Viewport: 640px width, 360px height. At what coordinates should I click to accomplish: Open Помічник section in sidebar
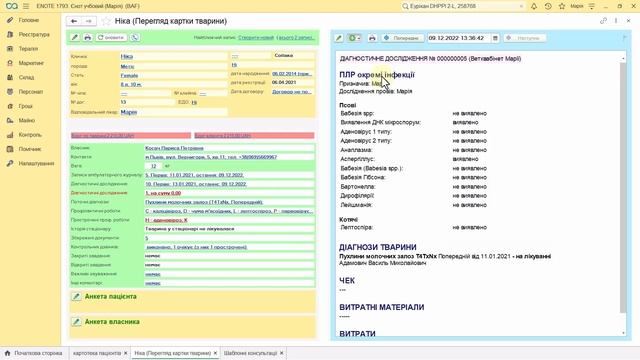point(30,149)
